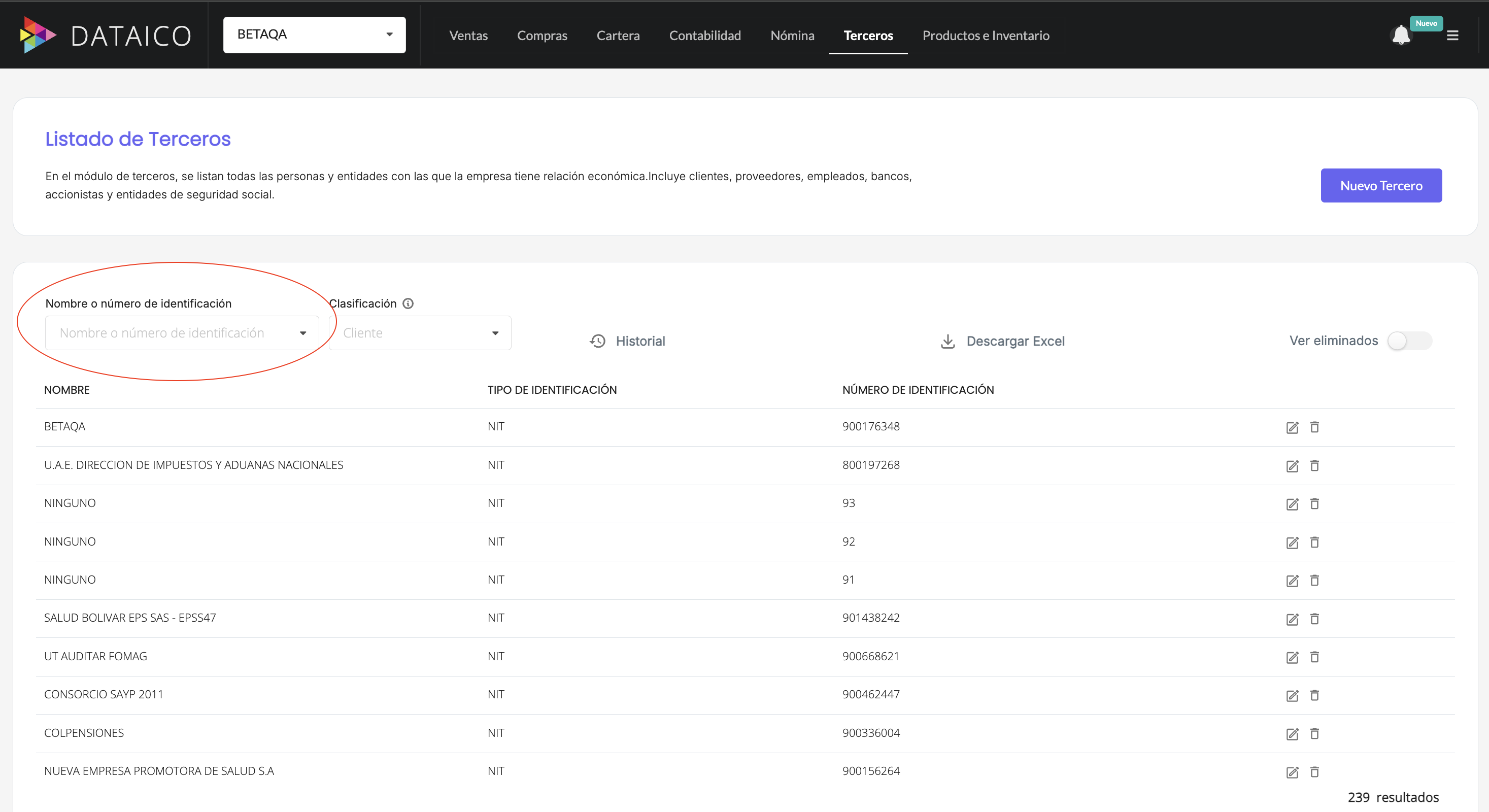
Task: Delete UT AUDITAR FOMAG row
Action: coord(1314,657)
